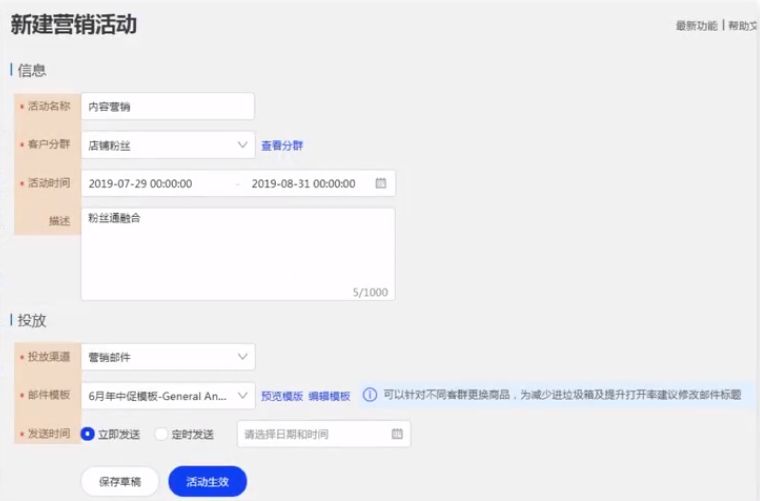Screen dimensions: 760x501
Task: Open calendar icon in activity time field
Action: tap(381, 183)
